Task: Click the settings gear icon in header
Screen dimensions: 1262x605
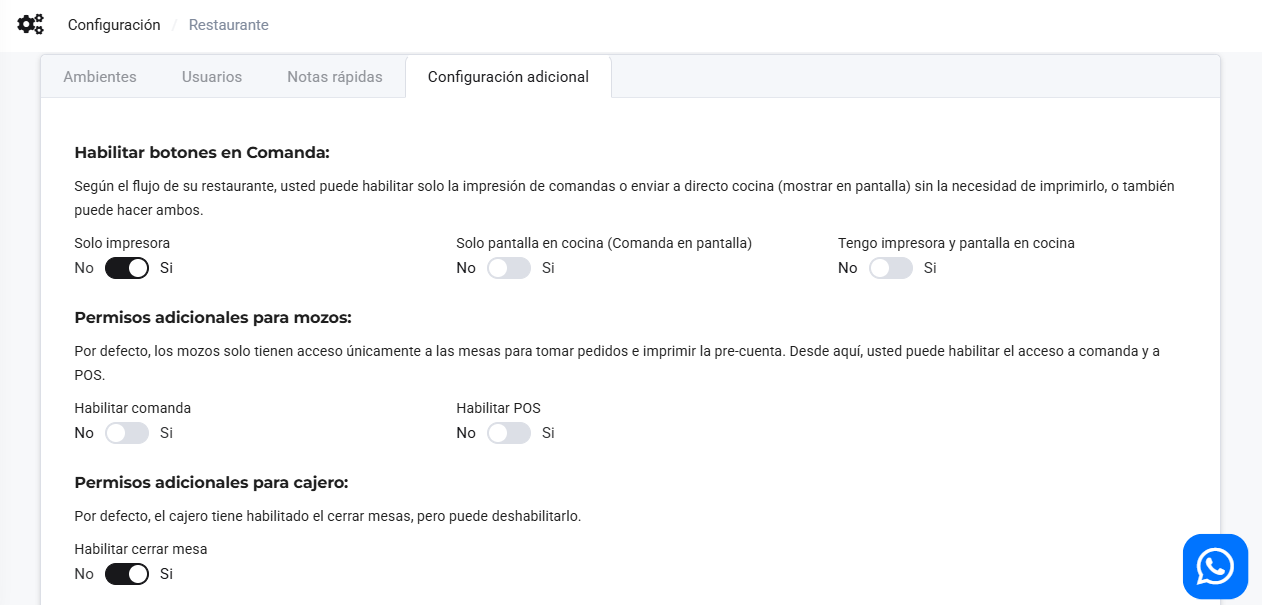Action: (x=30, y=24)
